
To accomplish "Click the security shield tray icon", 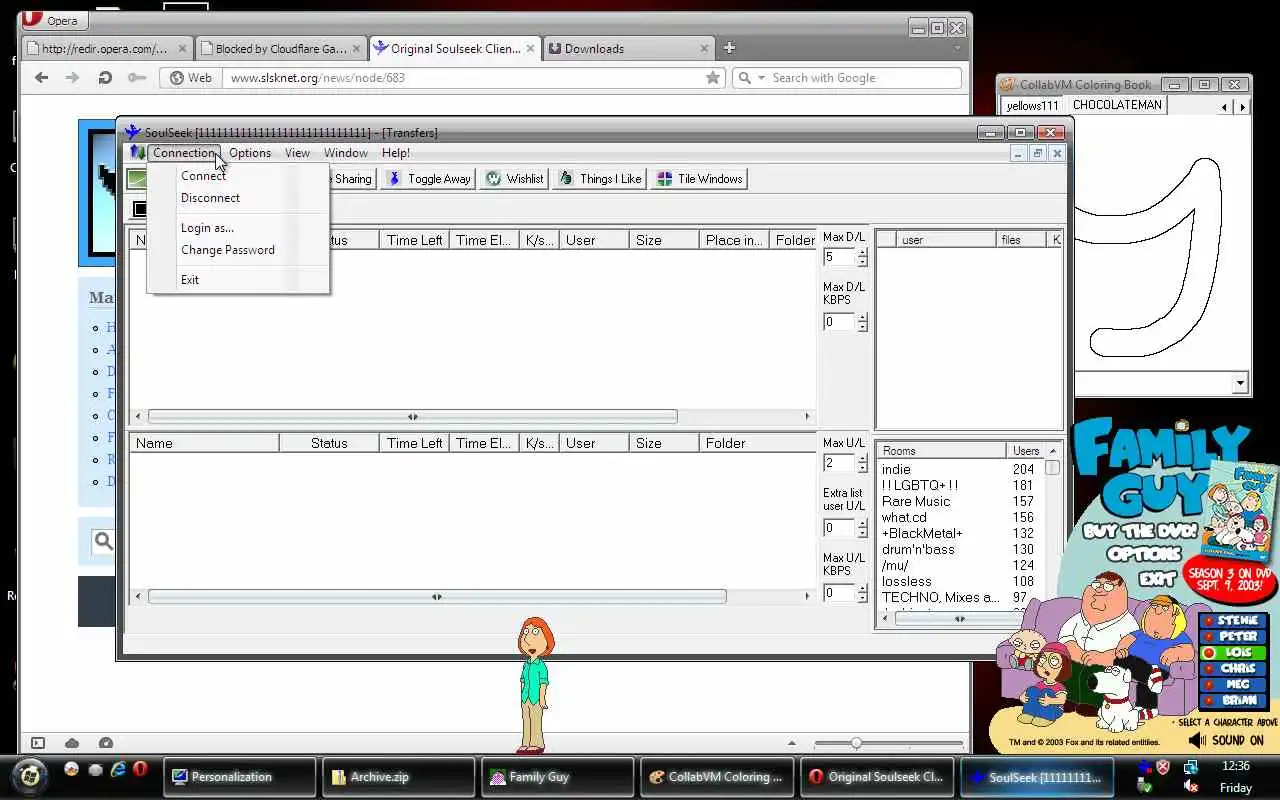I will (1163, 767).
